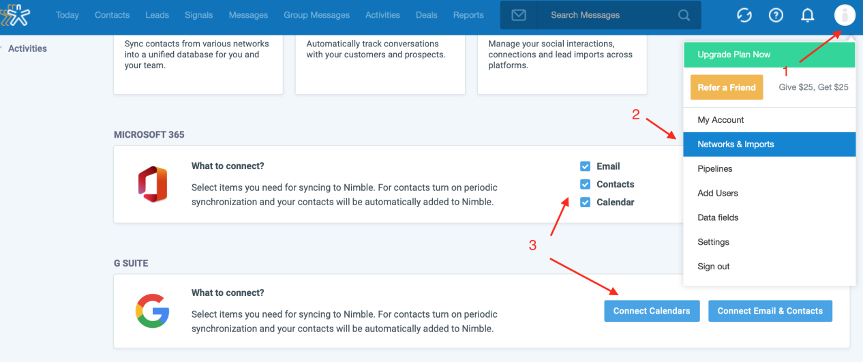The image size is (864, 362).
Task: Uncheck the Contacts checkbox for Microsoft 365
Action: click(x=585, y=185)
